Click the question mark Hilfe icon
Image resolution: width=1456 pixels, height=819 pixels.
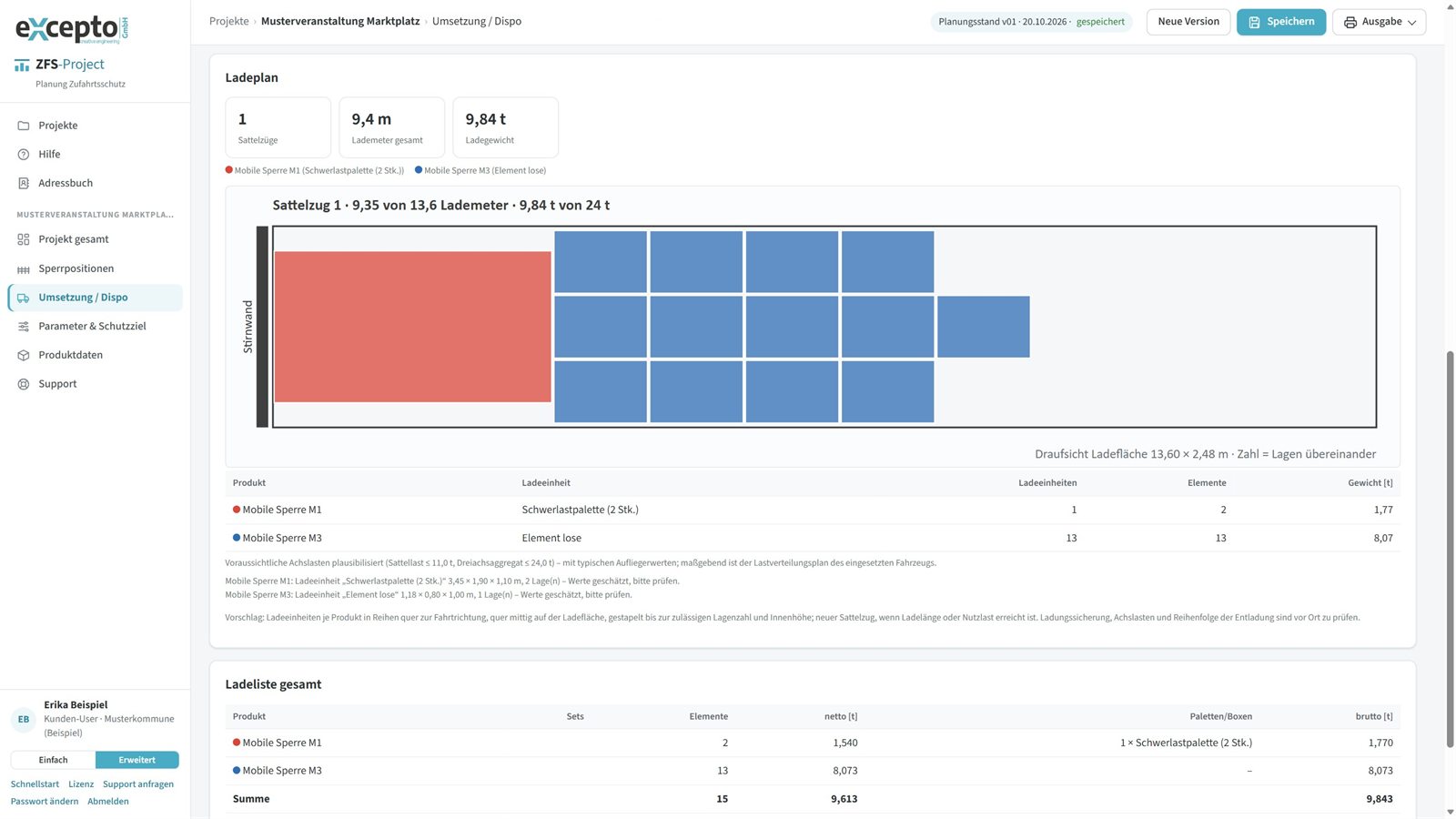(x=24, y=155)
